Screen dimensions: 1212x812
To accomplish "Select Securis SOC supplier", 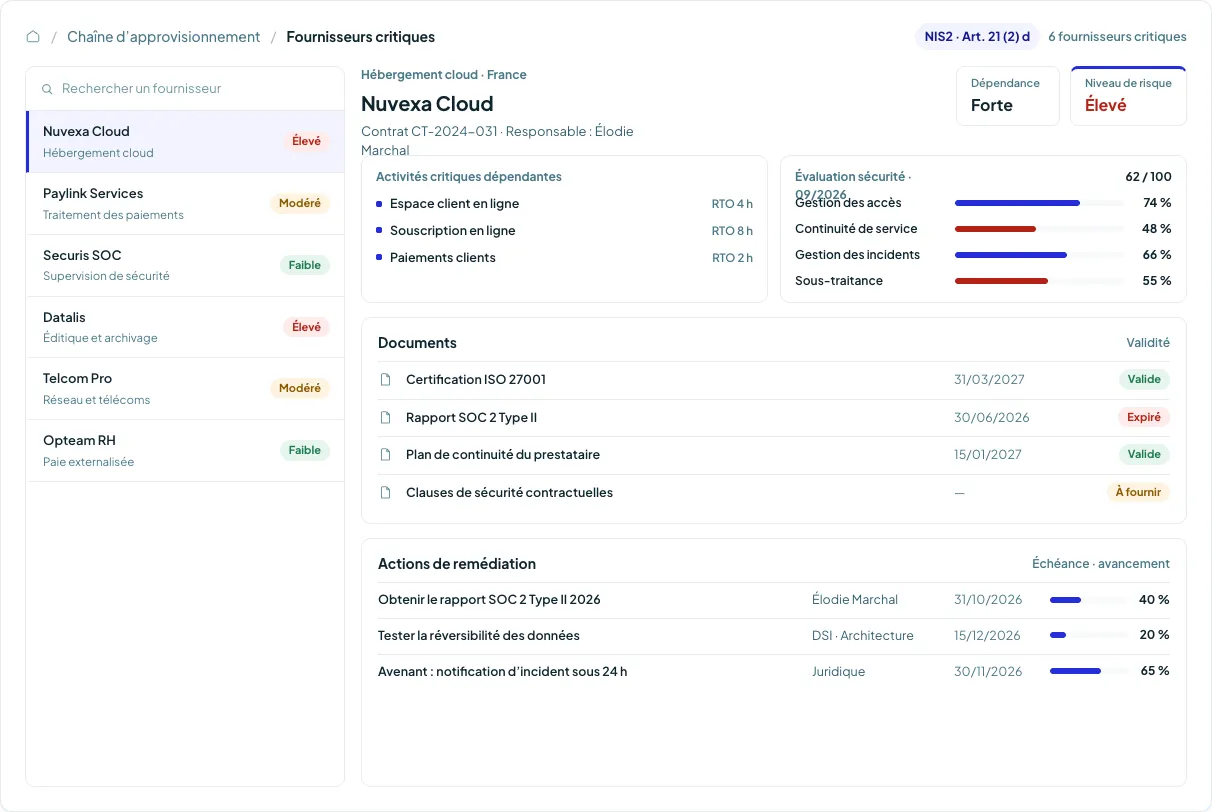I will [x=185, y=265].
